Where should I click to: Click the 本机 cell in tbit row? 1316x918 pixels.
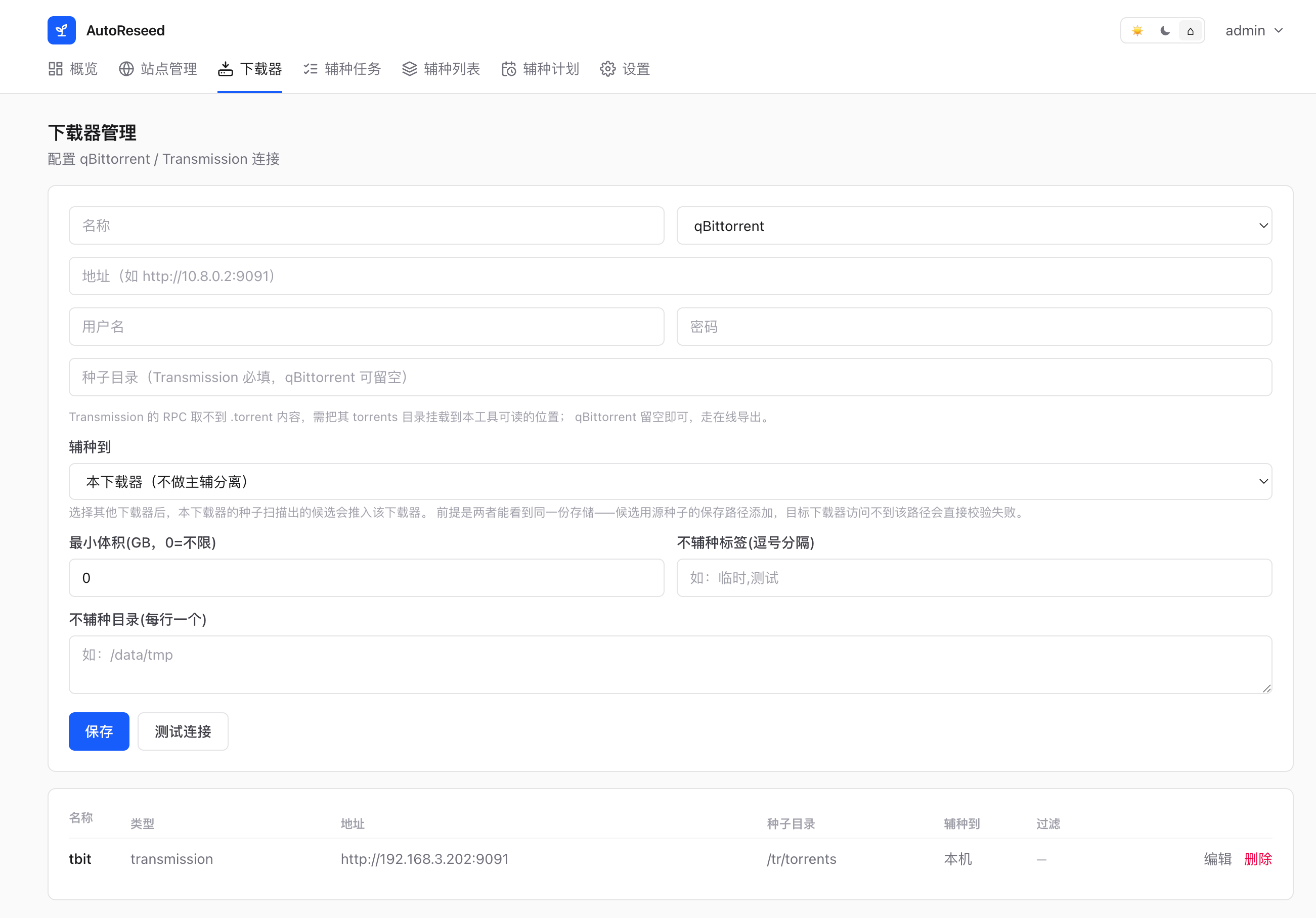pyautogui.click(x=958, y=859)
